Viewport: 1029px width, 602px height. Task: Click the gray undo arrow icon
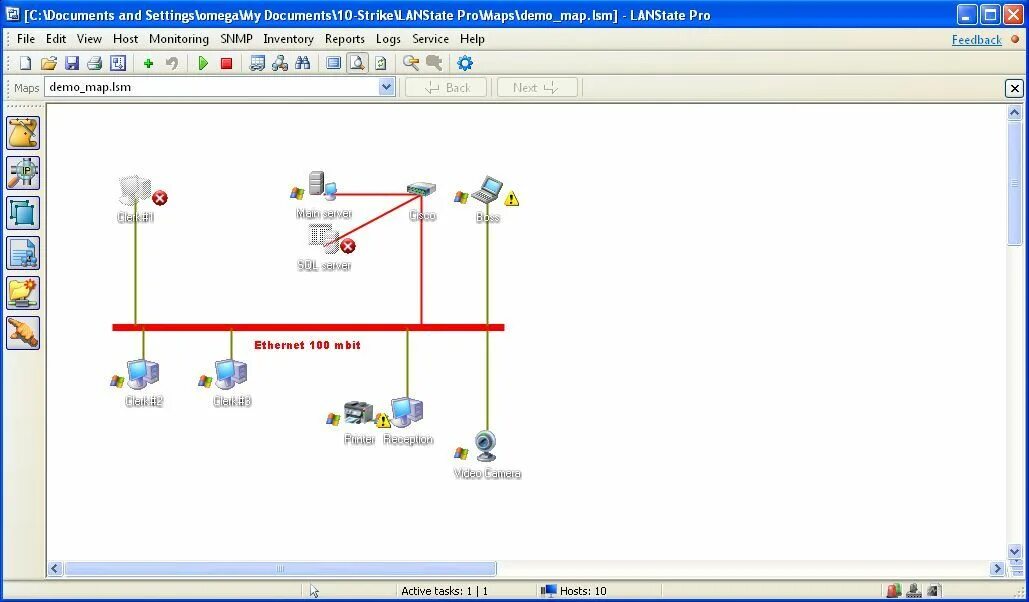[x=171, y=63]
